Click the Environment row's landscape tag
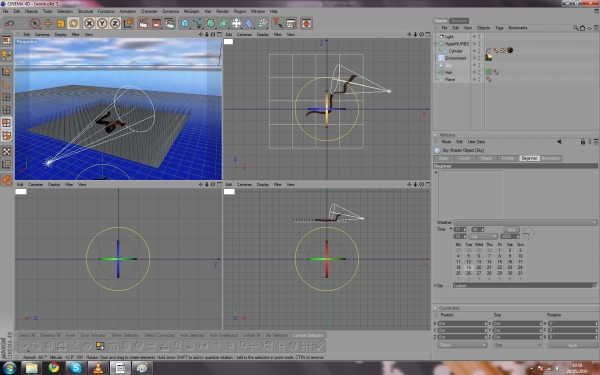Image resolution: width=600 pixels, height=375 pixels. pos(489,58)
